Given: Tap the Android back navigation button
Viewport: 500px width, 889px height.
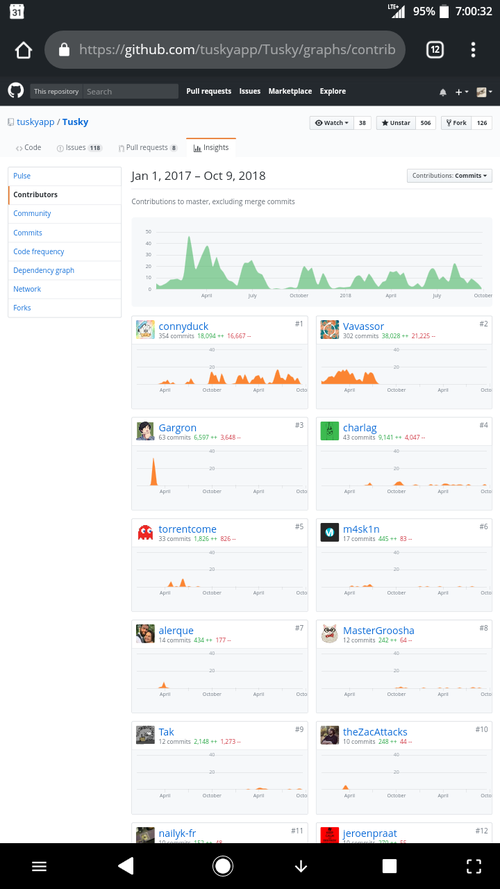Looking at the screenshot, I should pos(125,866).
